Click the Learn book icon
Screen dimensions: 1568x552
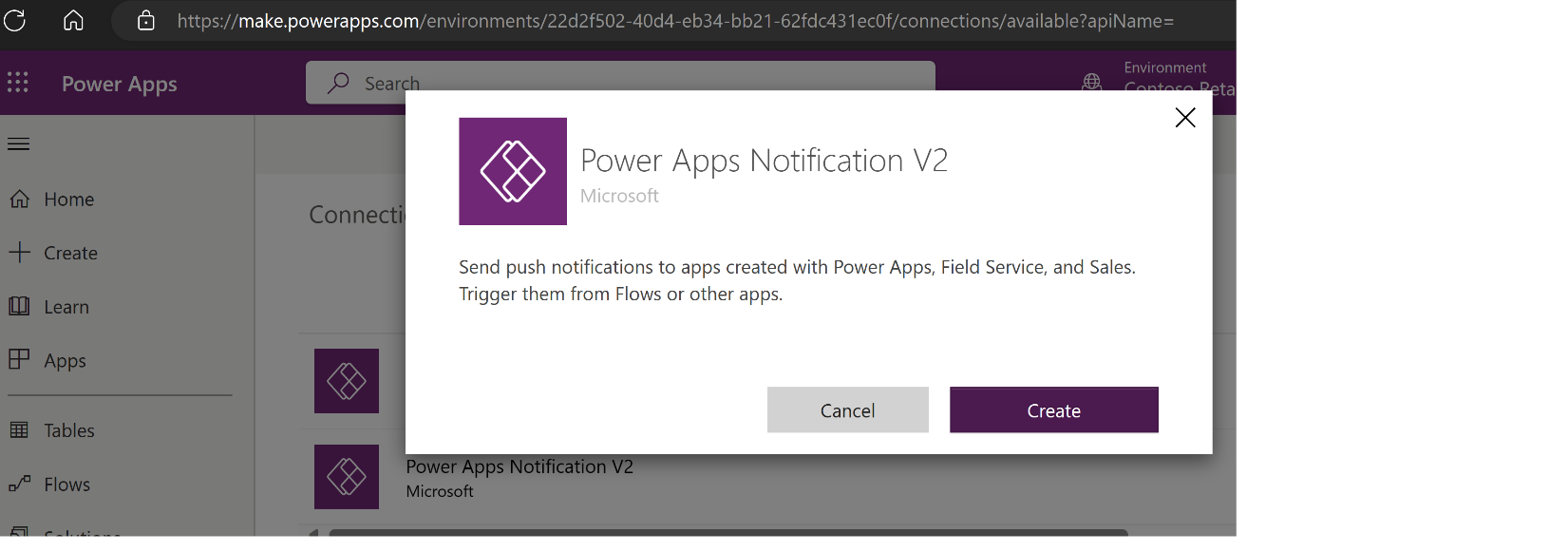pyautogui.click(x=19, y=306)
